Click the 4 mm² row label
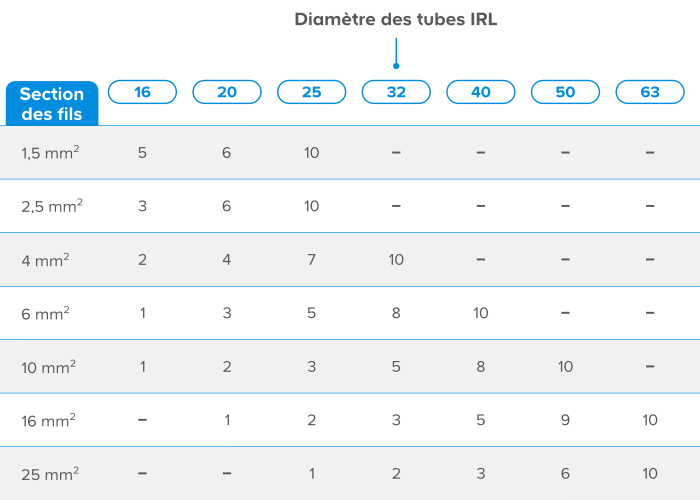Screen dimensions: 700x500 (x=46, y=260)
